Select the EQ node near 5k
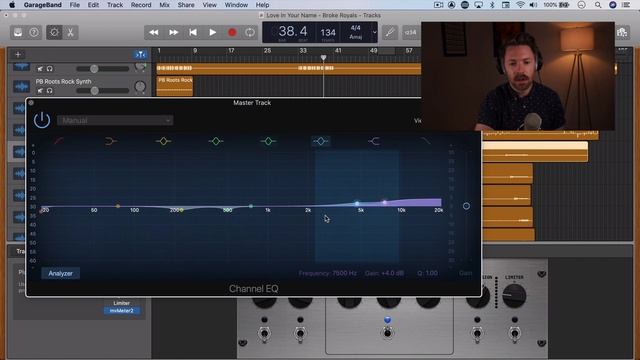The width and height of the screenshot is (640, 360). point(357,203)
